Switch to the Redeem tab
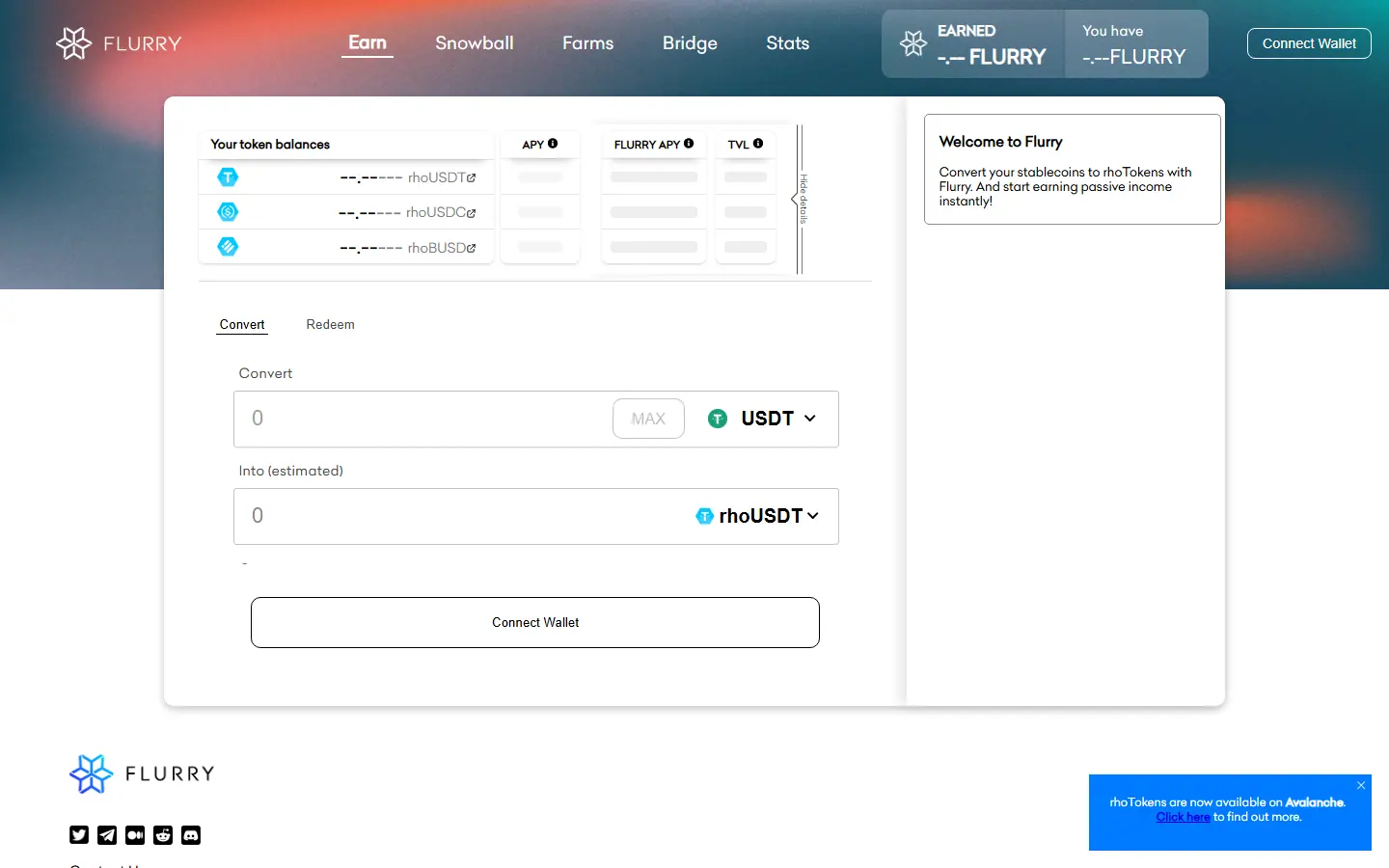Screen dimensions: 1389x868 pyautogui.click(x=331, y=325)
